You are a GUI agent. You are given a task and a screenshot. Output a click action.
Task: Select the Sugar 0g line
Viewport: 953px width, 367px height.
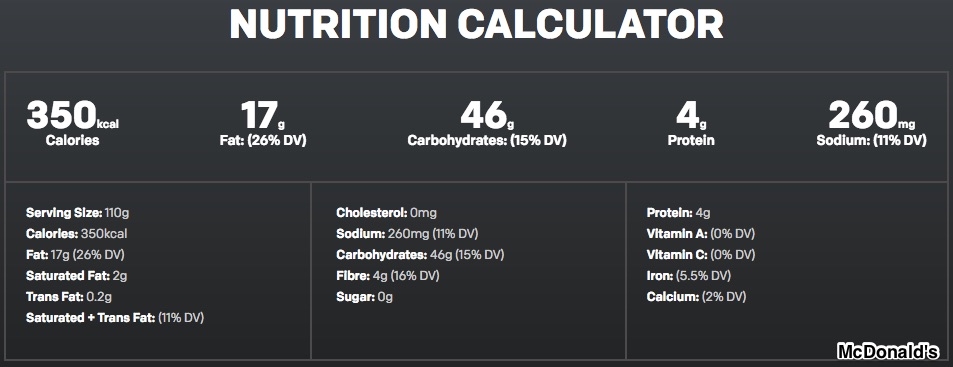point(365,297)
